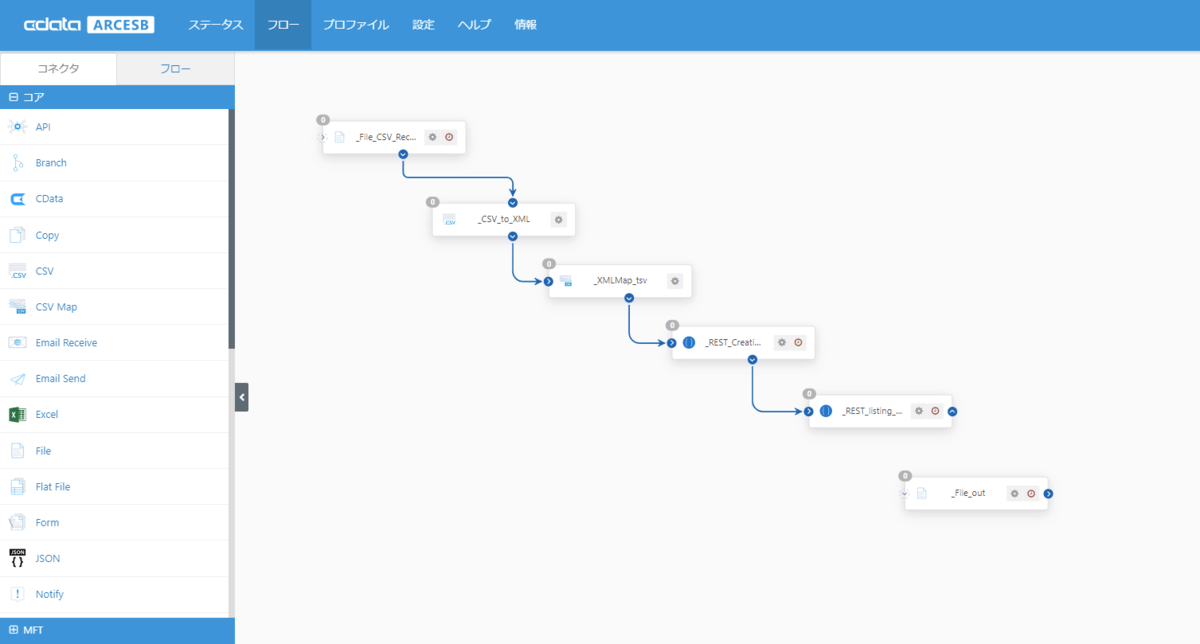Image resolution: width=1200 pixels, height=644 pixels.
Task: Switch to the フロー sidebar tab
Action: (x=175, y=69)
